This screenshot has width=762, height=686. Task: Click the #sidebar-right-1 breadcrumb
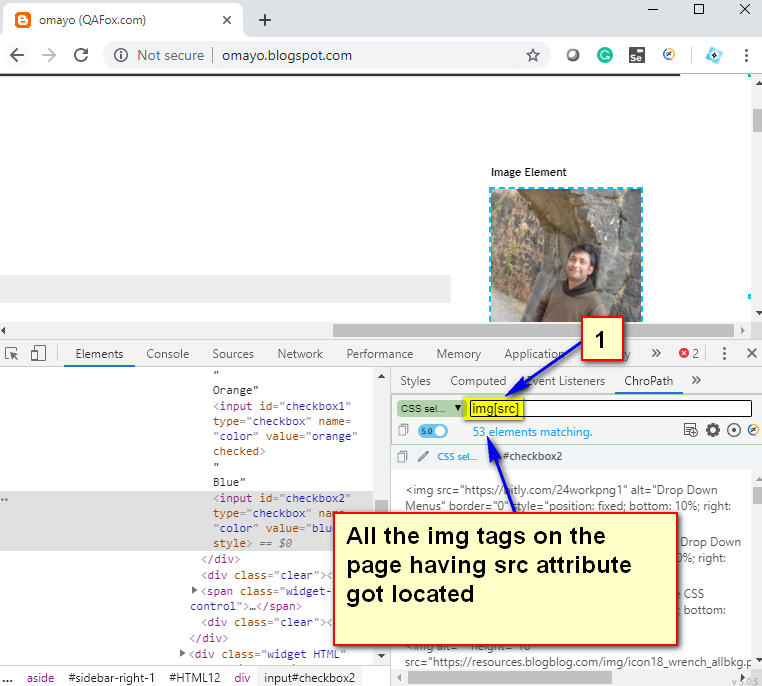point(111,677)
